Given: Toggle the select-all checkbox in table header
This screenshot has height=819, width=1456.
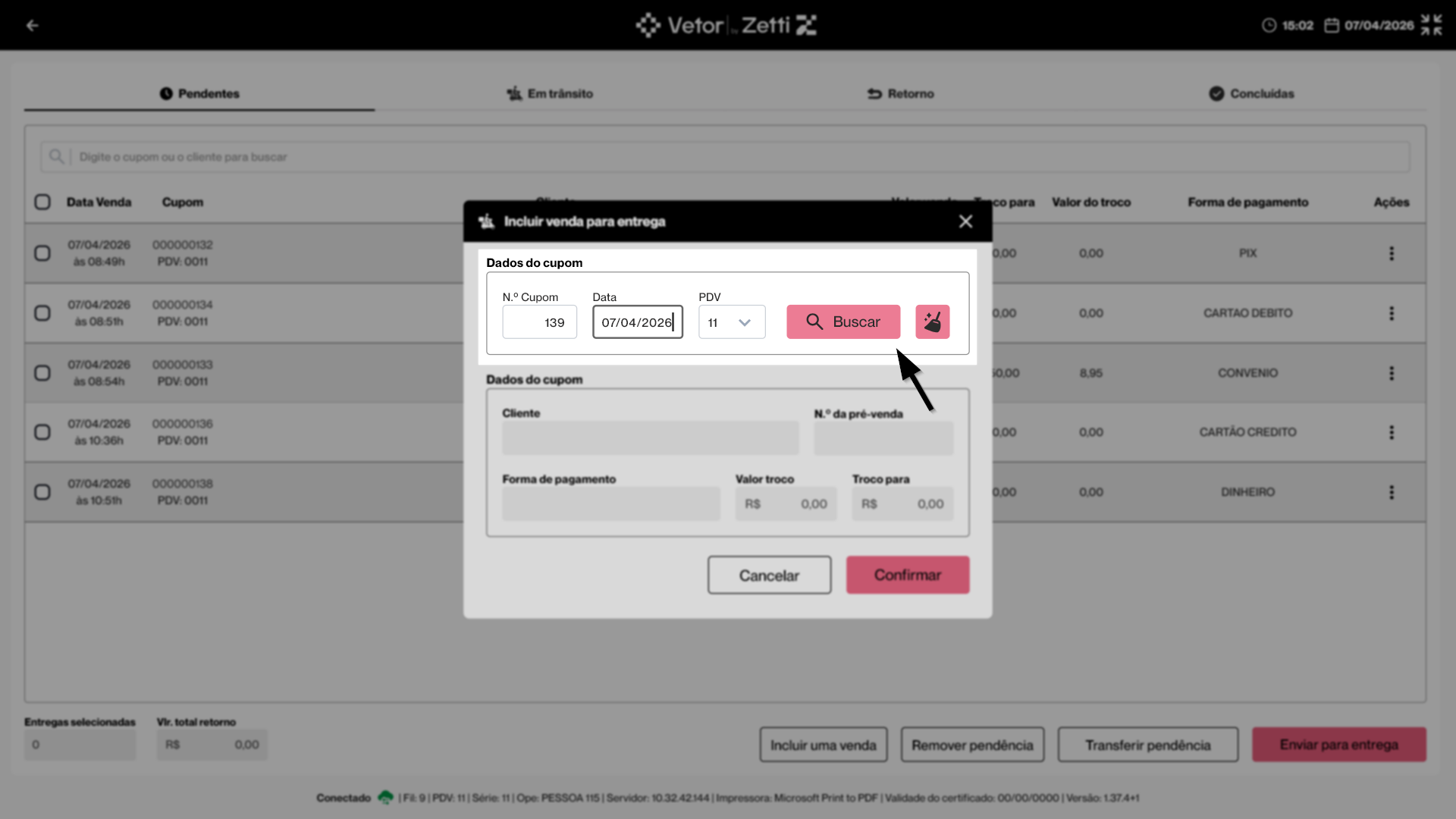Looking at the screenshot, I should [x=42, y=202].
